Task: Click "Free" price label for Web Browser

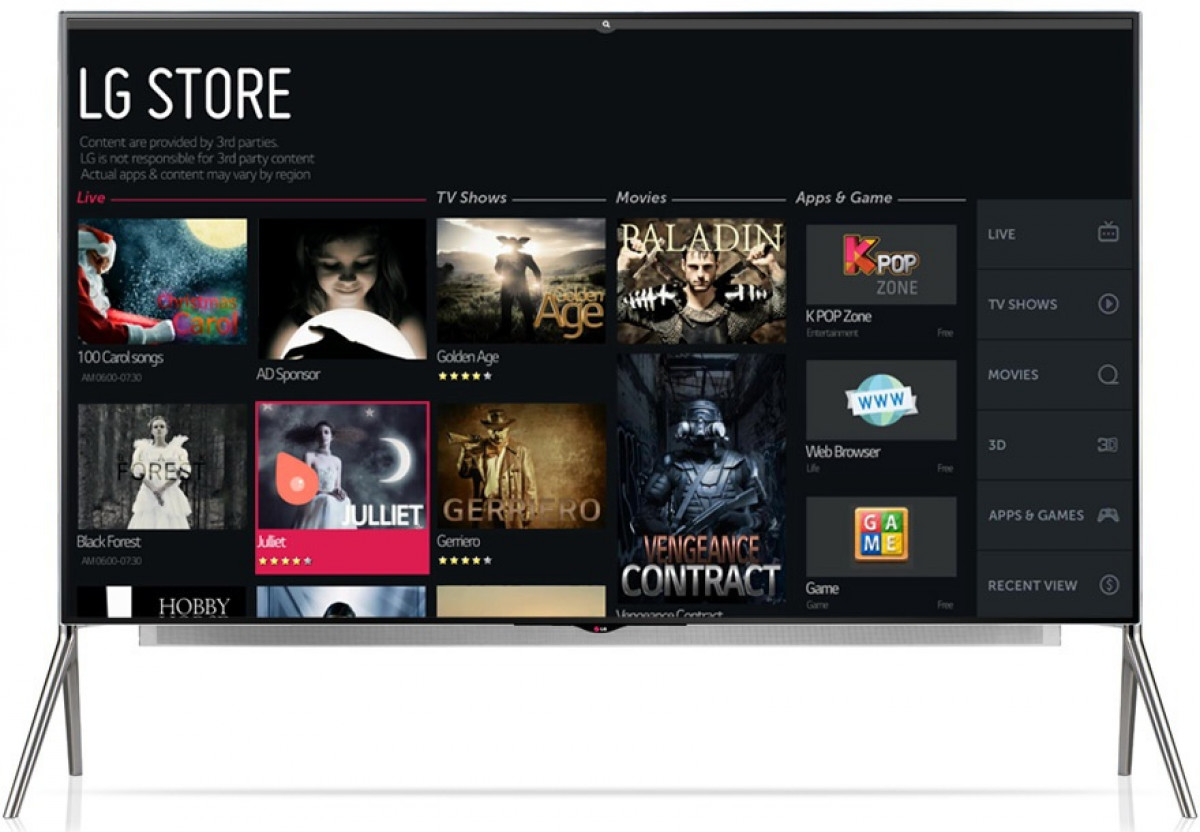Action: click(x=945, y=469)
